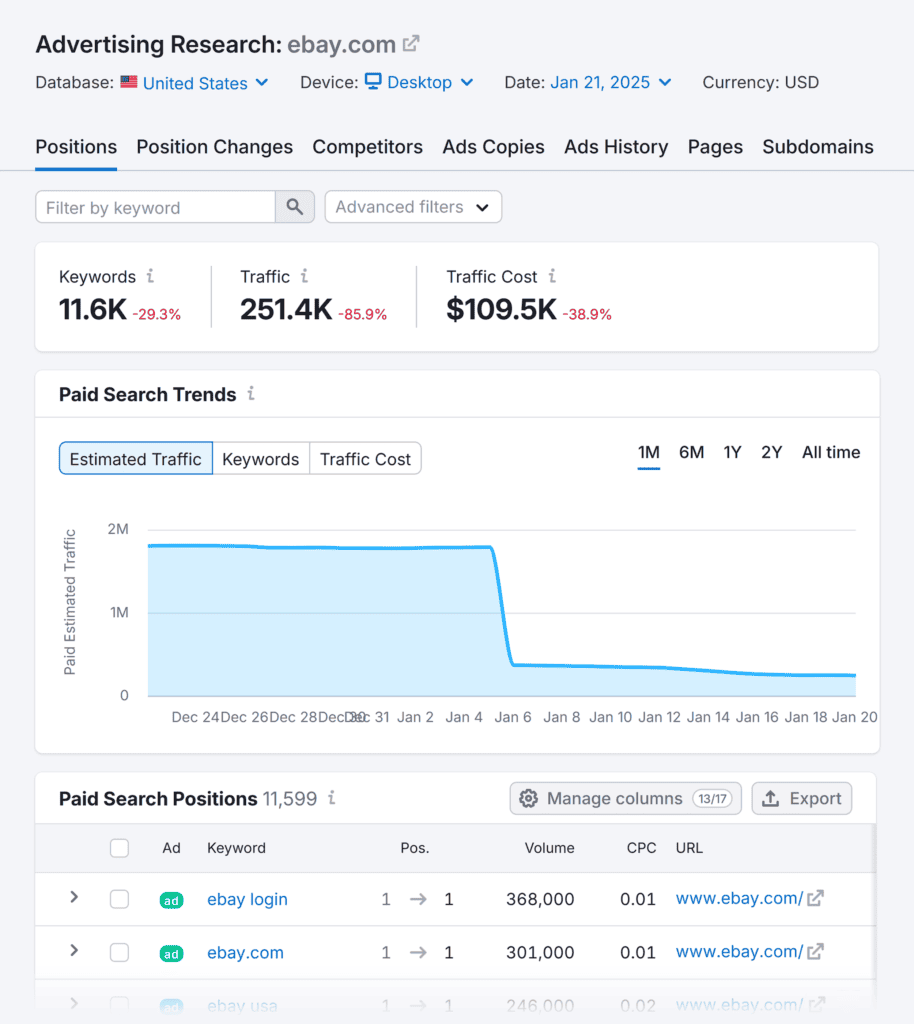914x1024 pixels.
Task: Open external URL icon in ebay login row
Action: 816,898
